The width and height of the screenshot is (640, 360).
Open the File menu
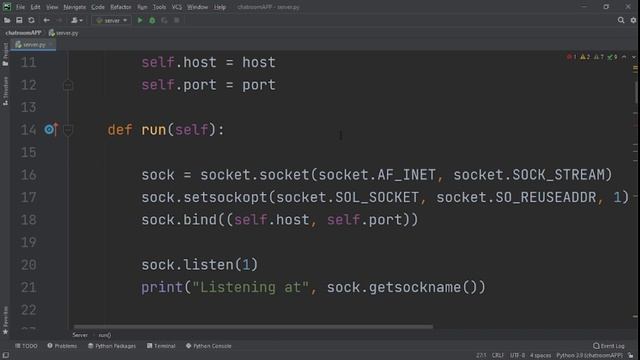(x=20, y=7)
